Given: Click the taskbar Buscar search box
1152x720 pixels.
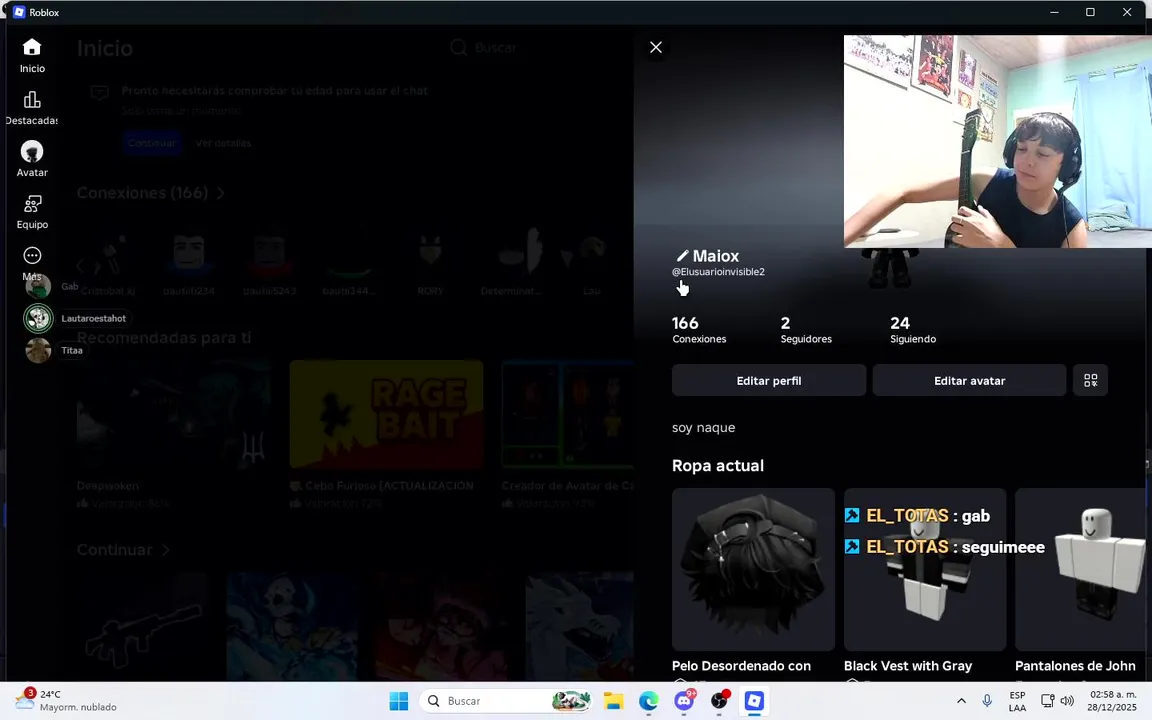Looking at the screenshot, I should [507, 701].
